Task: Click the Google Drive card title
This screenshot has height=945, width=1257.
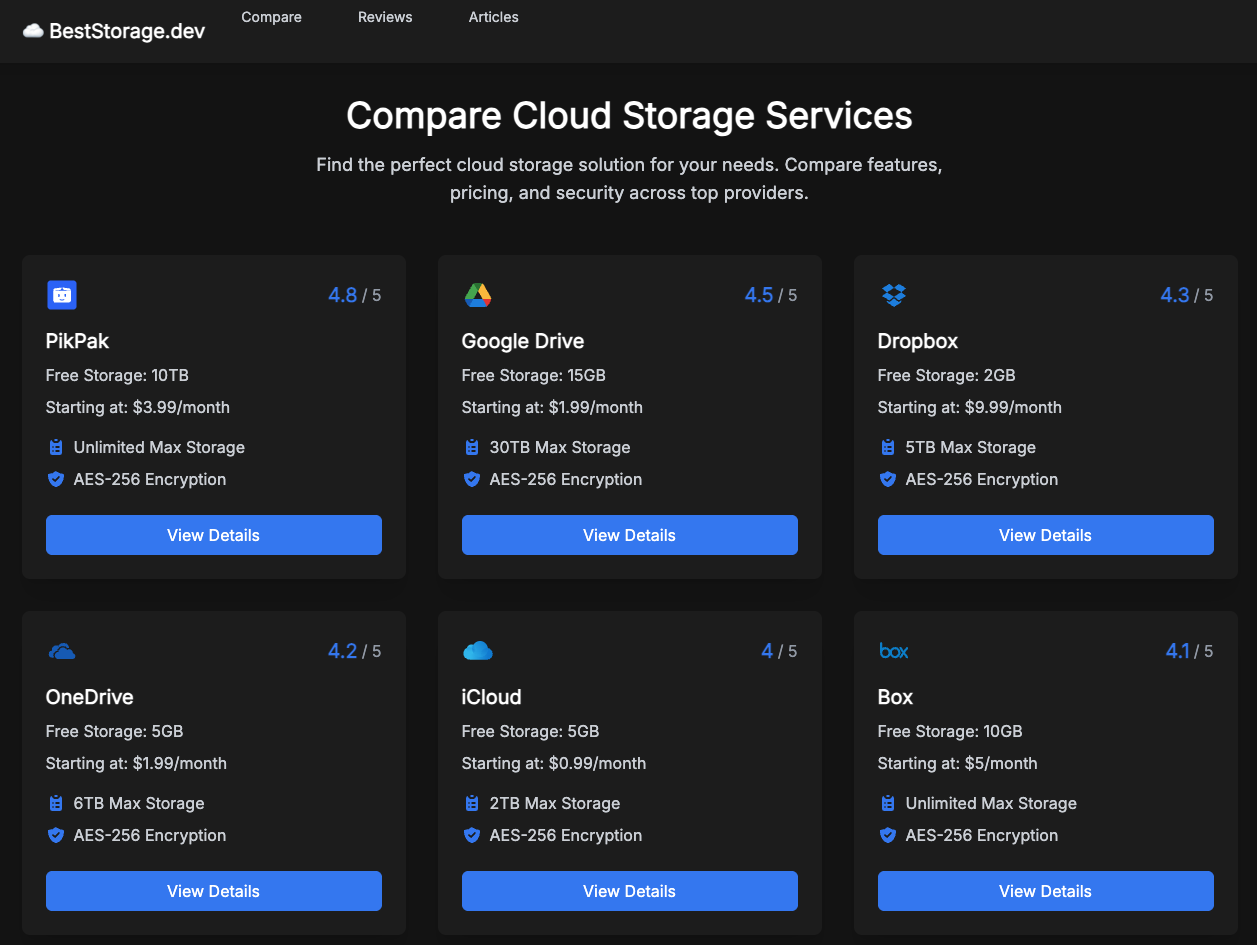Action: 523,341
